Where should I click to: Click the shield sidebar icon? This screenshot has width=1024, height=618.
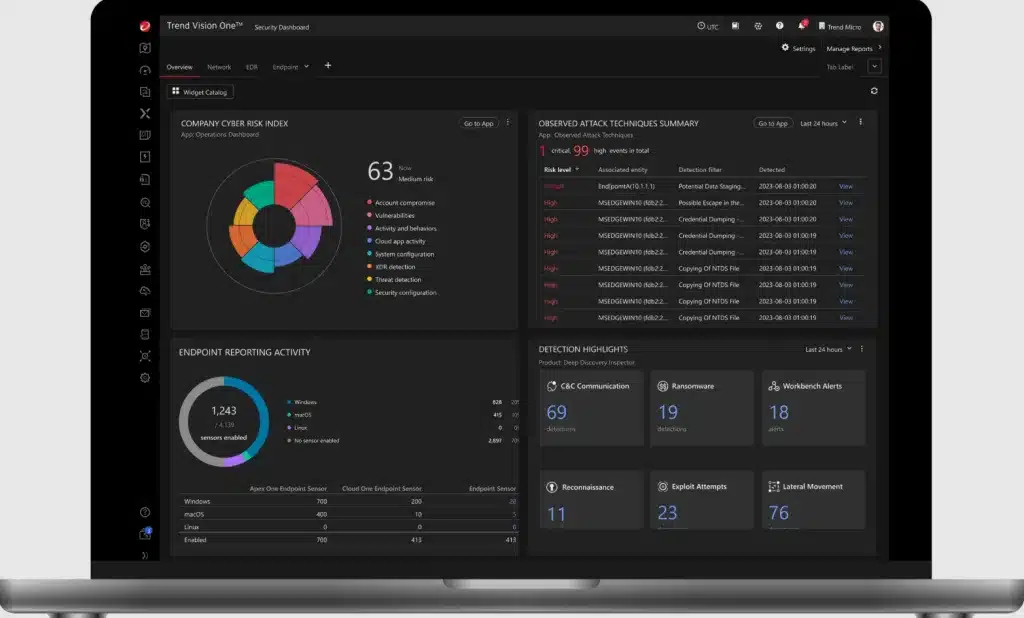pos(145,224)
